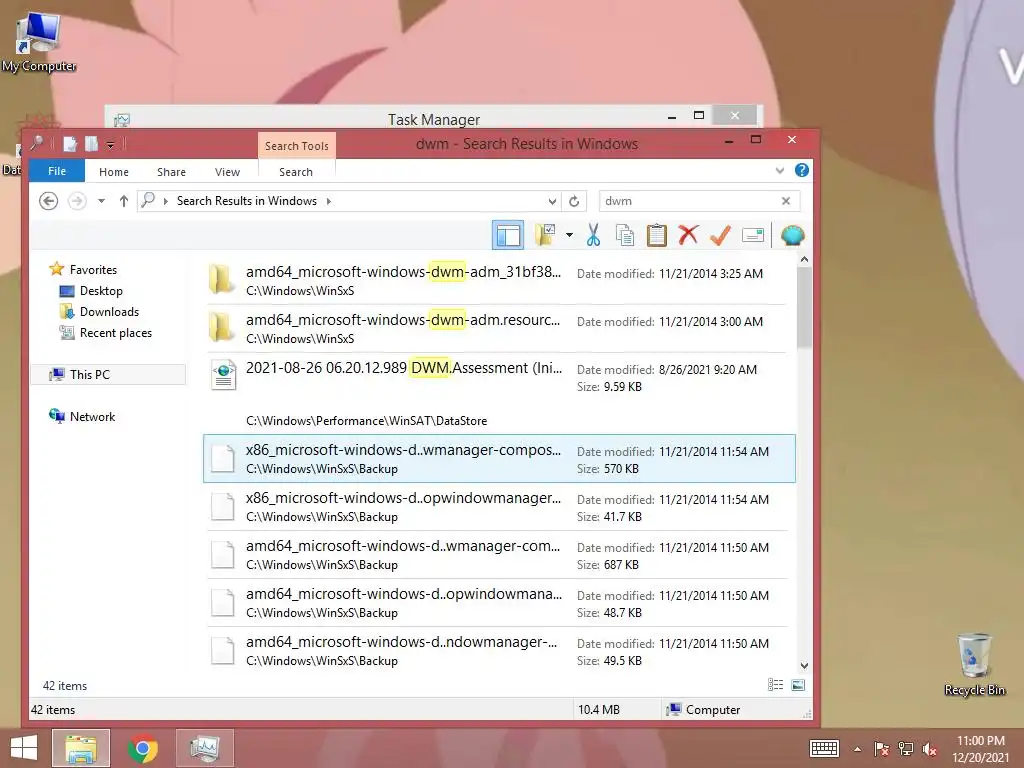Select folder amd64_microsoft-windows-dwm-adm_31bf38
The image size is (1024, 768).
click(496, 280)
